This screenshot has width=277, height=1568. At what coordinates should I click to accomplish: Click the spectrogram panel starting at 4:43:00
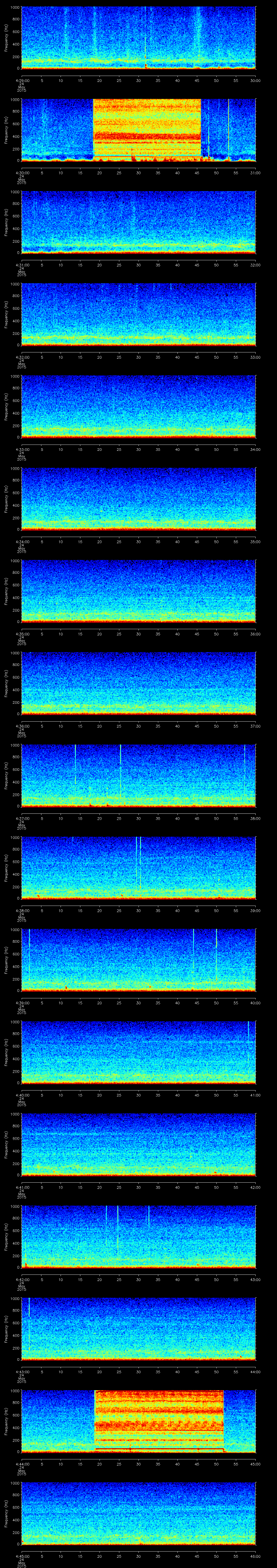(x=138, y=1329)
